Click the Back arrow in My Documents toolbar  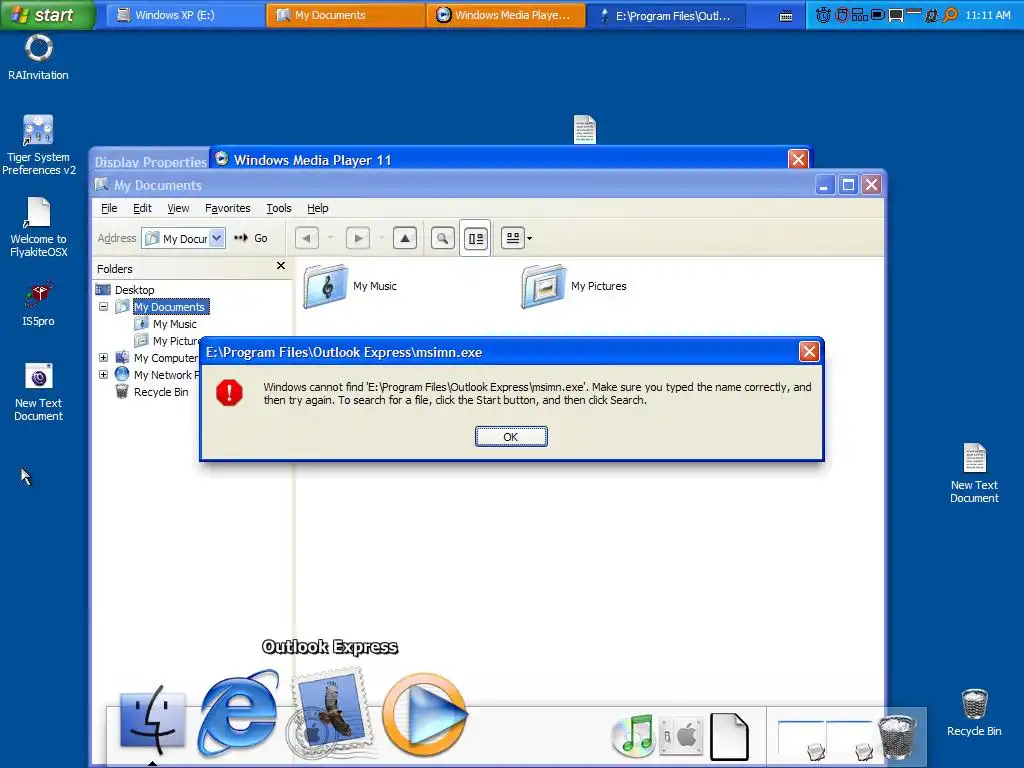point(307,238)
